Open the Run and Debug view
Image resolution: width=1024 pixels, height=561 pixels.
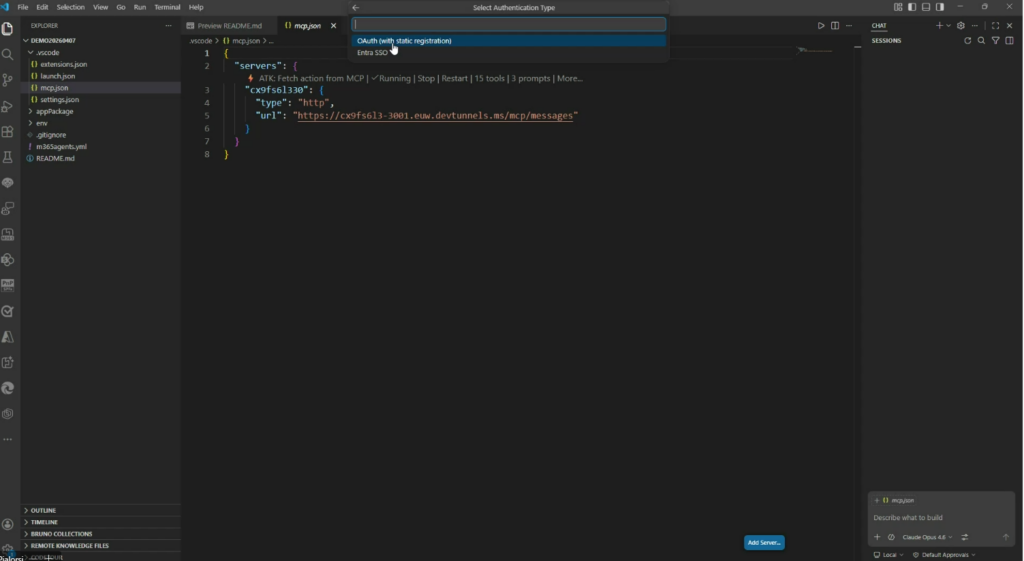tap(8, 106)
